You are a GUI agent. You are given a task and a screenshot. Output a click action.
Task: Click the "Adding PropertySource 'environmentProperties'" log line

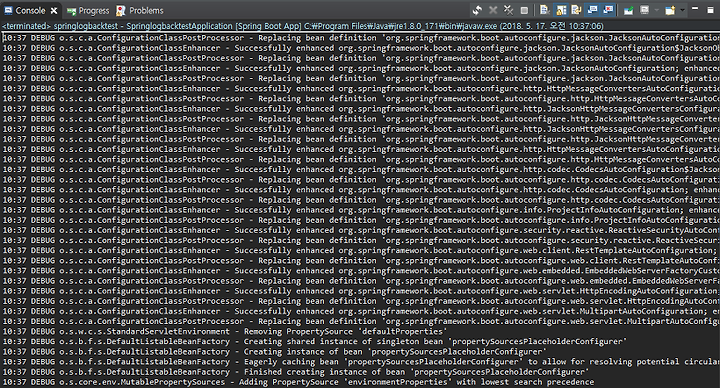click(298, 382)
